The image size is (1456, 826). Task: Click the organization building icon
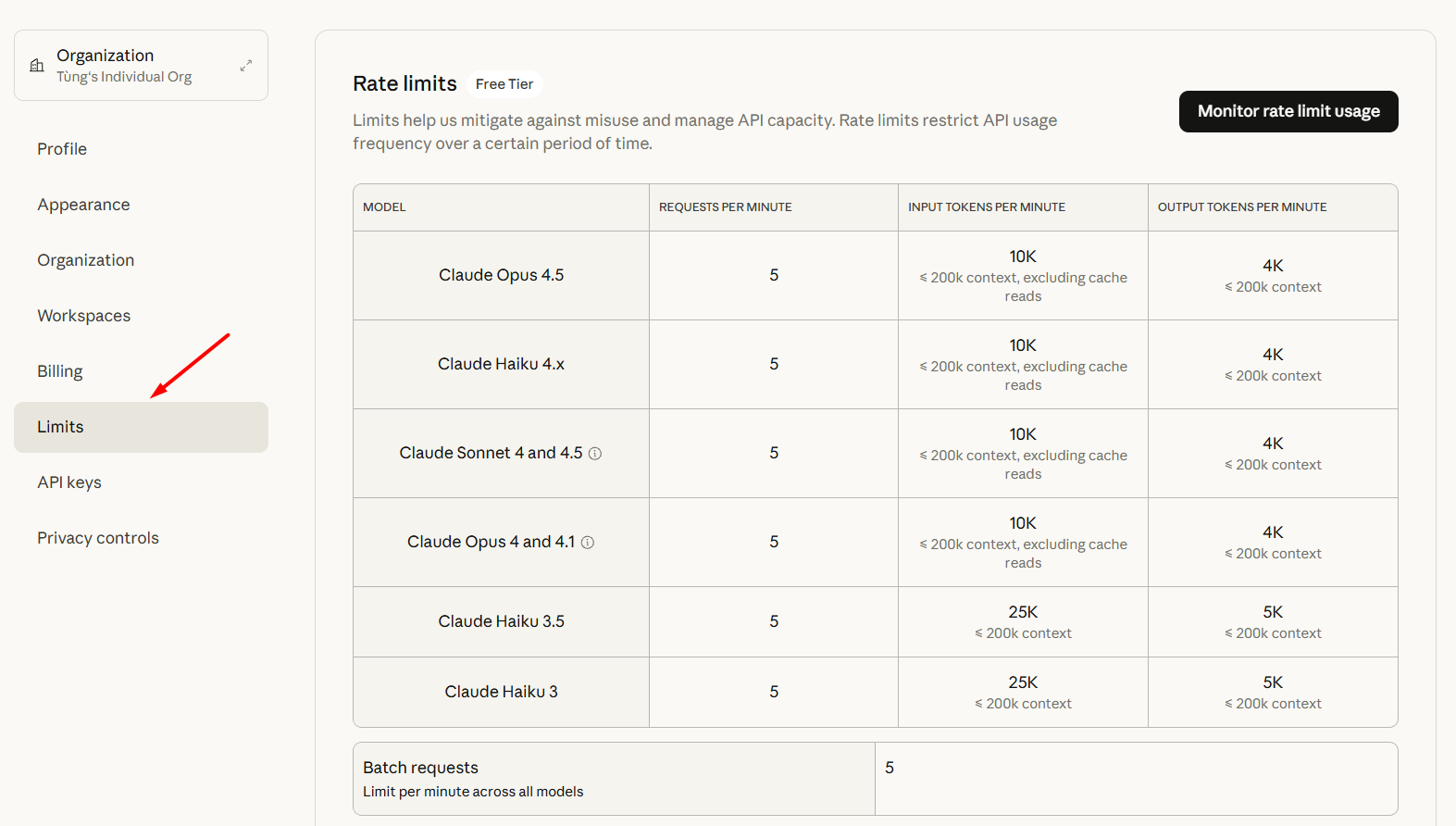point(37,66)
